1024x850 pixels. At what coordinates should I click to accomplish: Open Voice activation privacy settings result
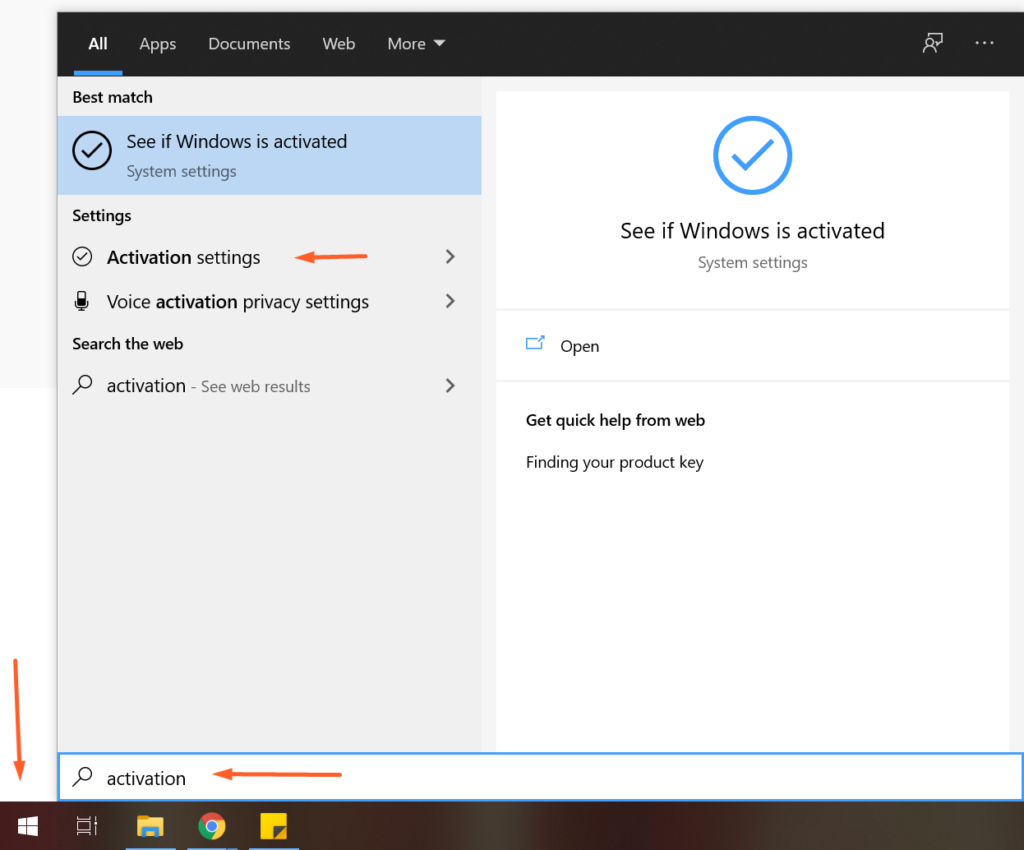click(269, 302)
